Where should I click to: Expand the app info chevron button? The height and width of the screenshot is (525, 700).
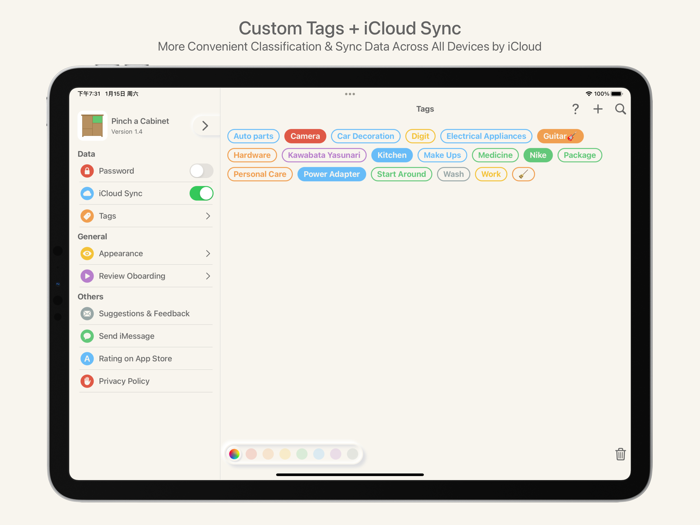[205, 126]
